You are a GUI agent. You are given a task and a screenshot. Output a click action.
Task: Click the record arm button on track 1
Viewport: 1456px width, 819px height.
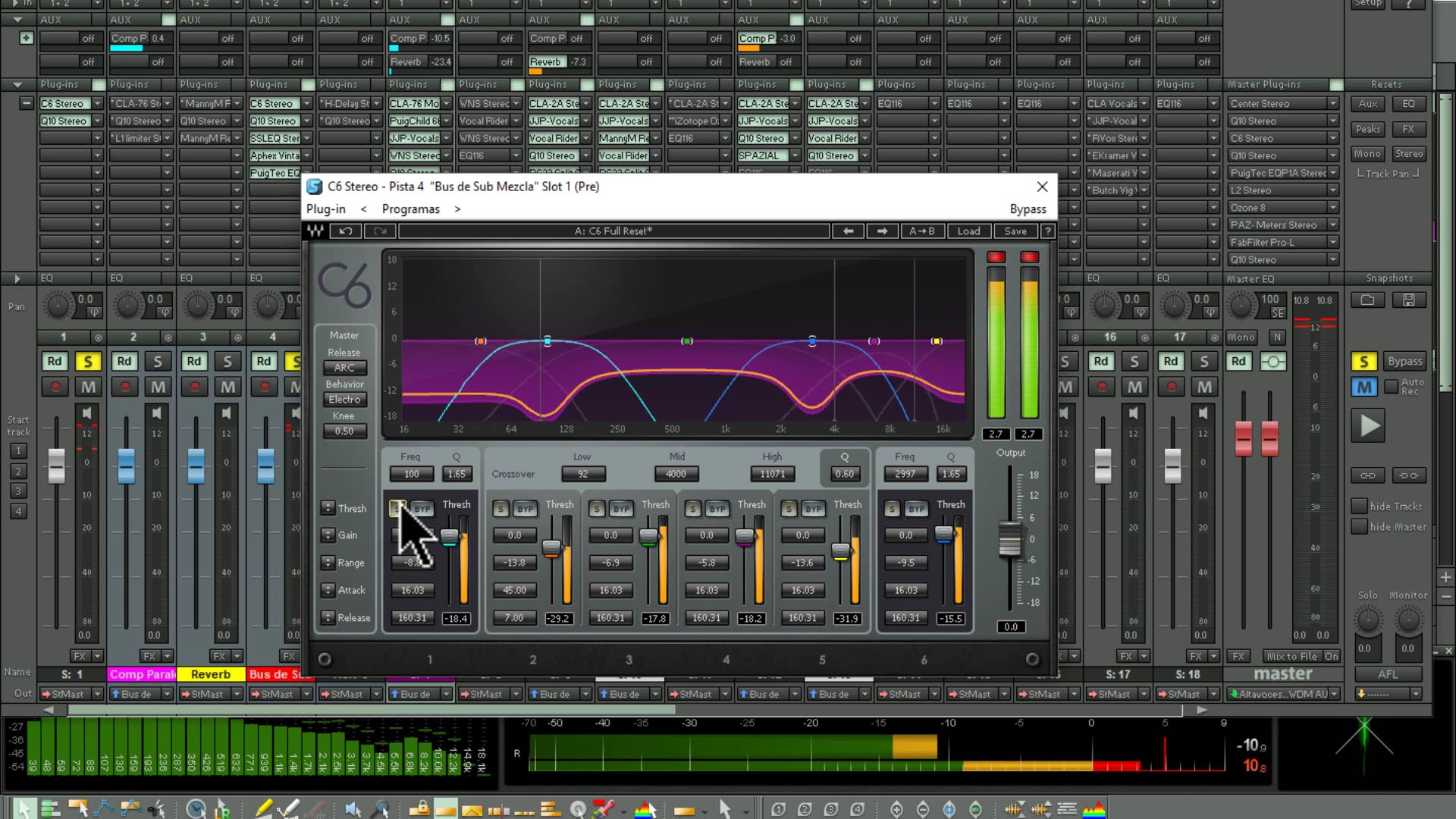pos(55,388)
